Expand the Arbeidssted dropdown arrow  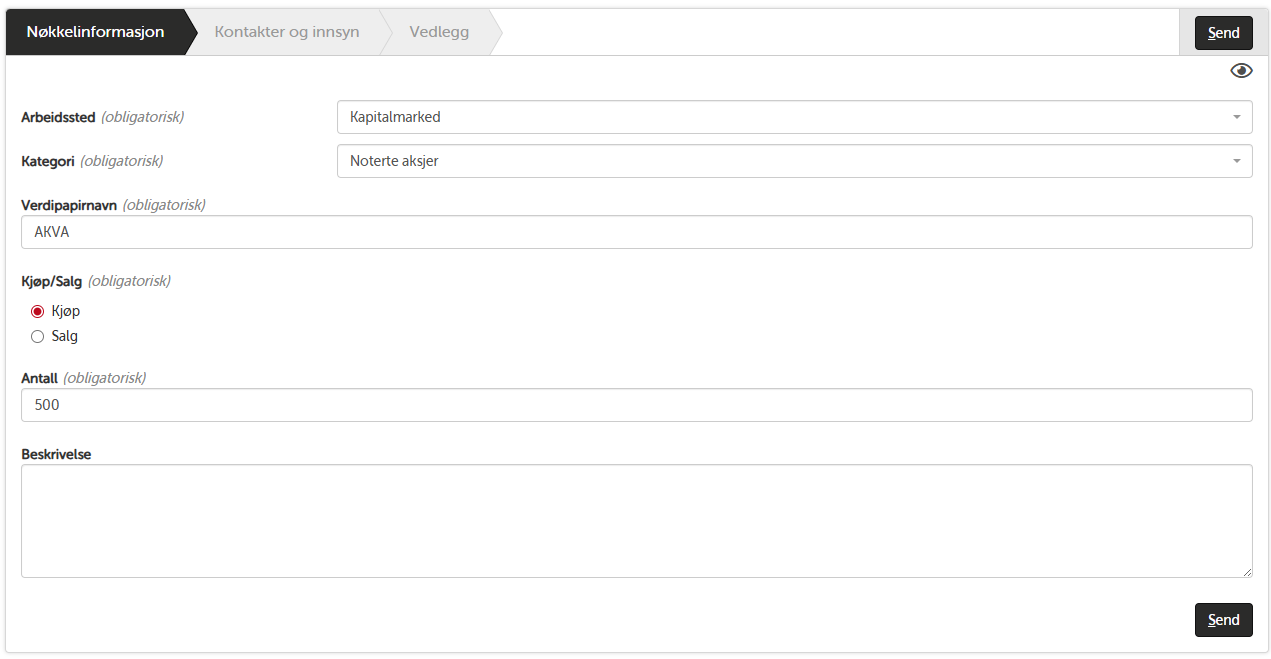[1237, 117]
